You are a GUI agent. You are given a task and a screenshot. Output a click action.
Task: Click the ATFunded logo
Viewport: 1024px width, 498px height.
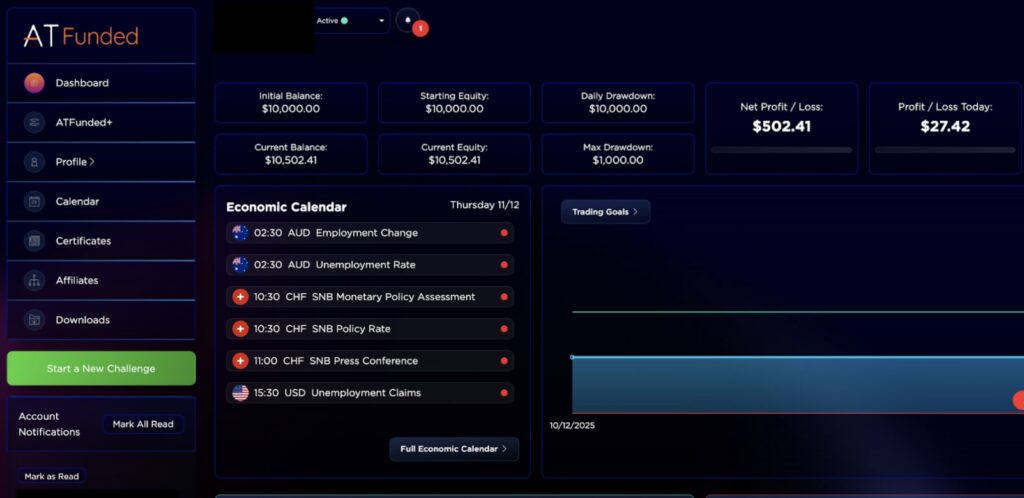81,36
